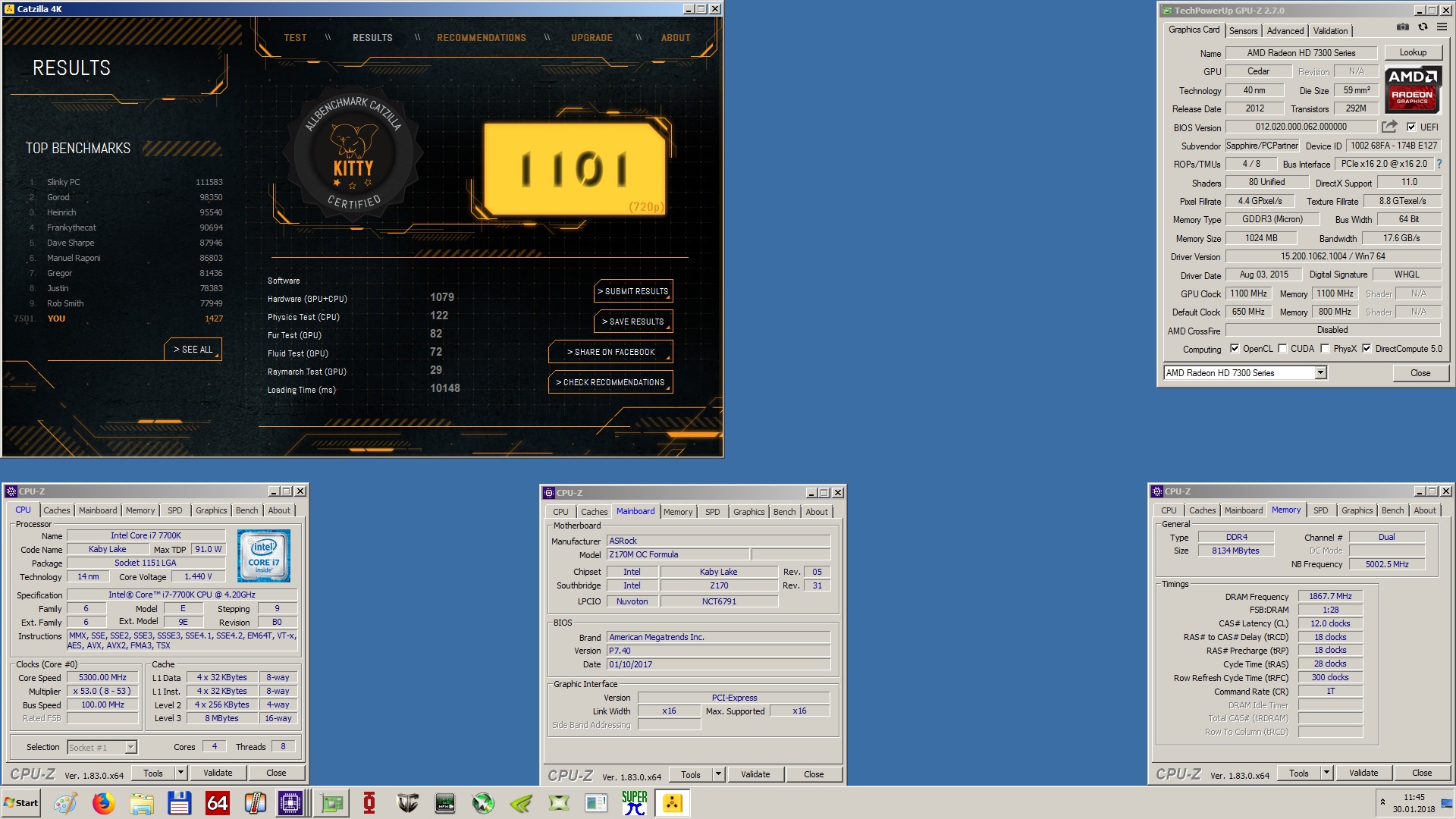Select Caches tab in left CPU-Z window
This screenshot has height=819, width=1456.
[56, 510]
